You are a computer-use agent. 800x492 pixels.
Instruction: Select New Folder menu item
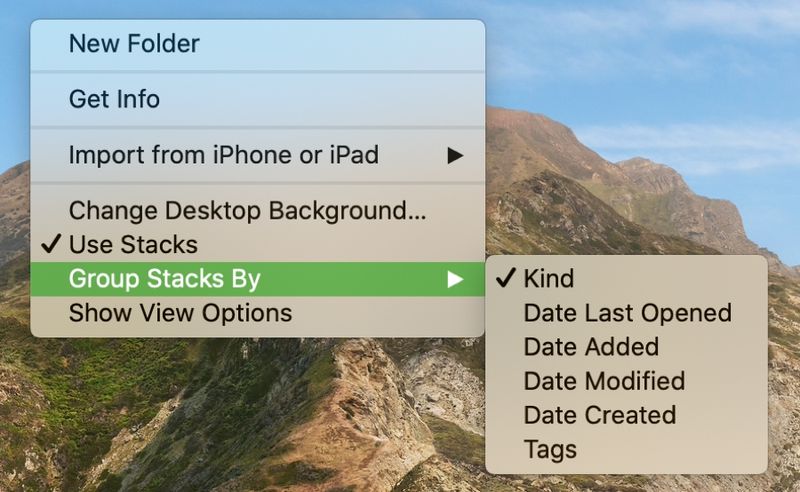(x=258, y=44)
